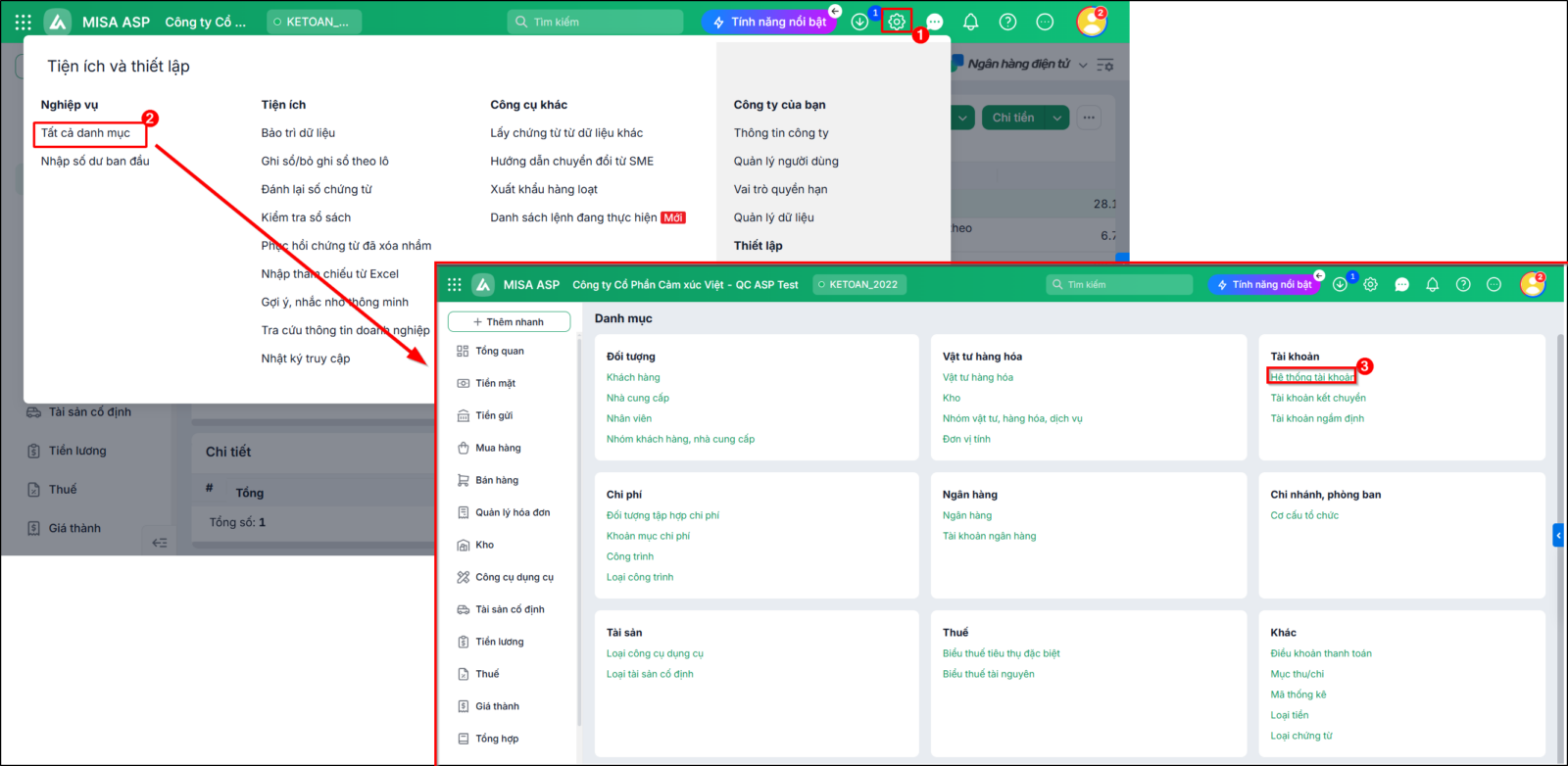Screen dimensions: 1568x766
Task: Select Xuất khẩu hàng loạt under Công cụ khác
Action: (x=544, y=190)
